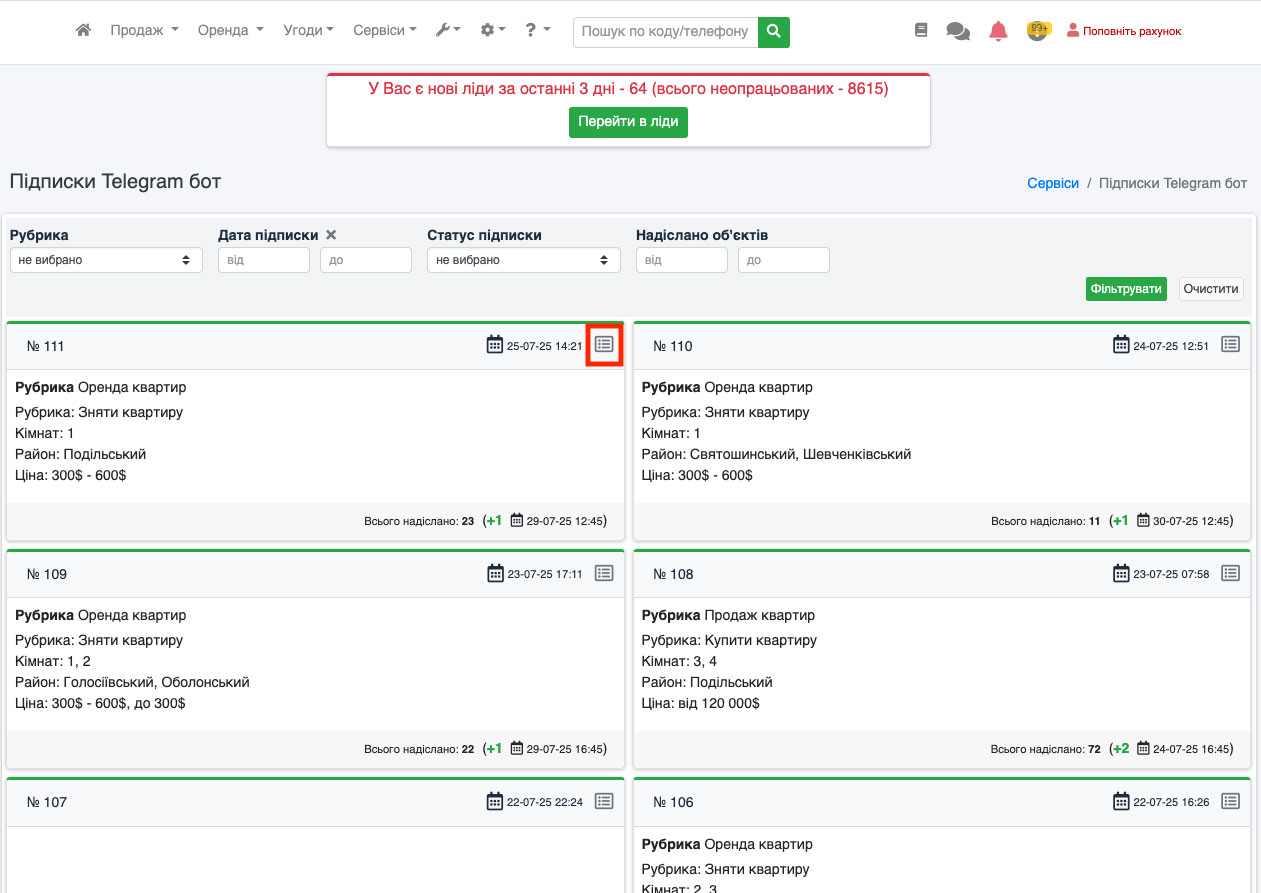Open details list icon for subscription № 111

(604, 345)
